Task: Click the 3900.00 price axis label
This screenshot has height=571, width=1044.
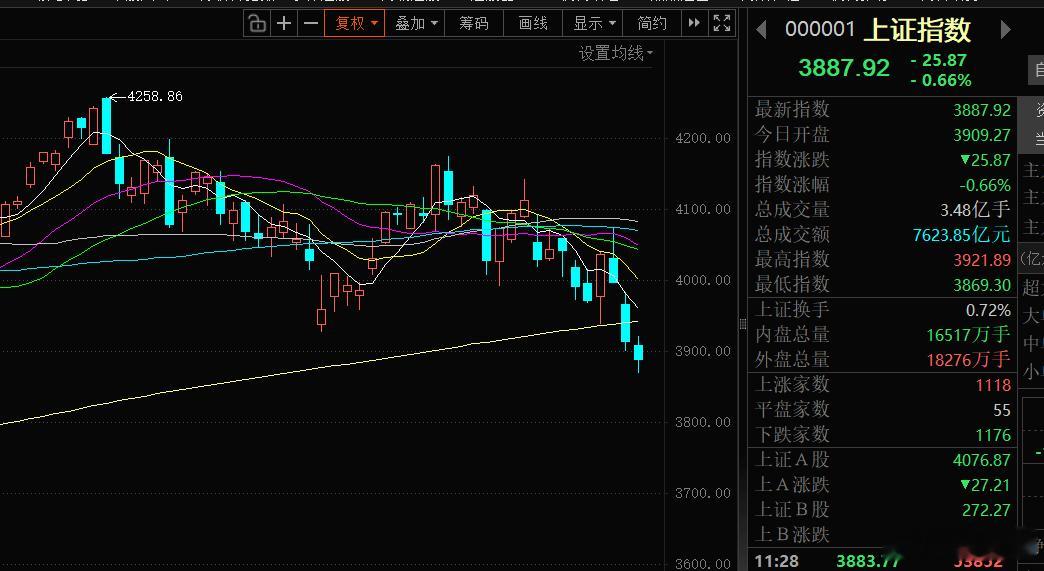Action: coord(702,351)
